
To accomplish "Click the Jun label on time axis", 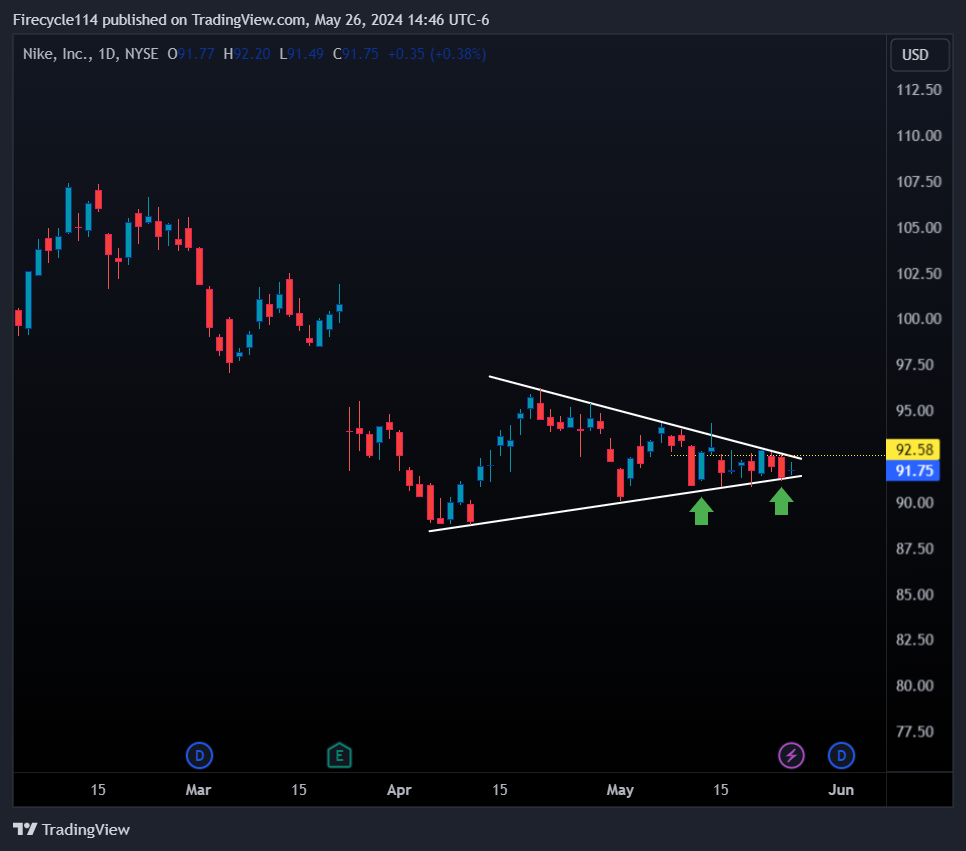I will [x=841, y=790].
